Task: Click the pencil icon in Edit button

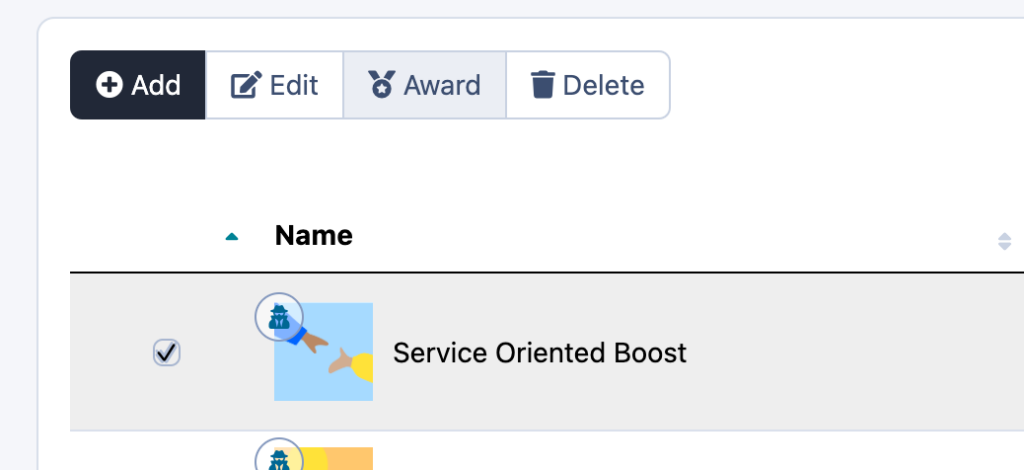Action: tap(245, 85)
